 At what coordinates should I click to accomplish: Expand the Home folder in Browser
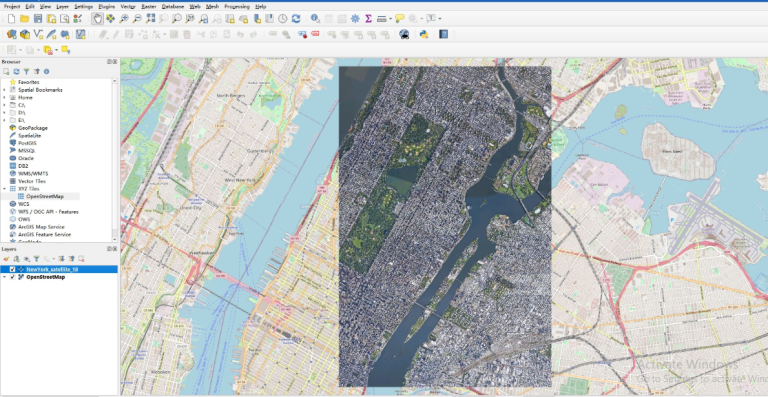(x=4, y=97)
